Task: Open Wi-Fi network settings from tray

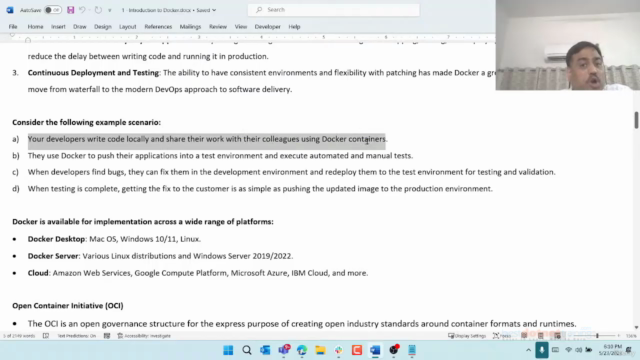Action: 568,350
